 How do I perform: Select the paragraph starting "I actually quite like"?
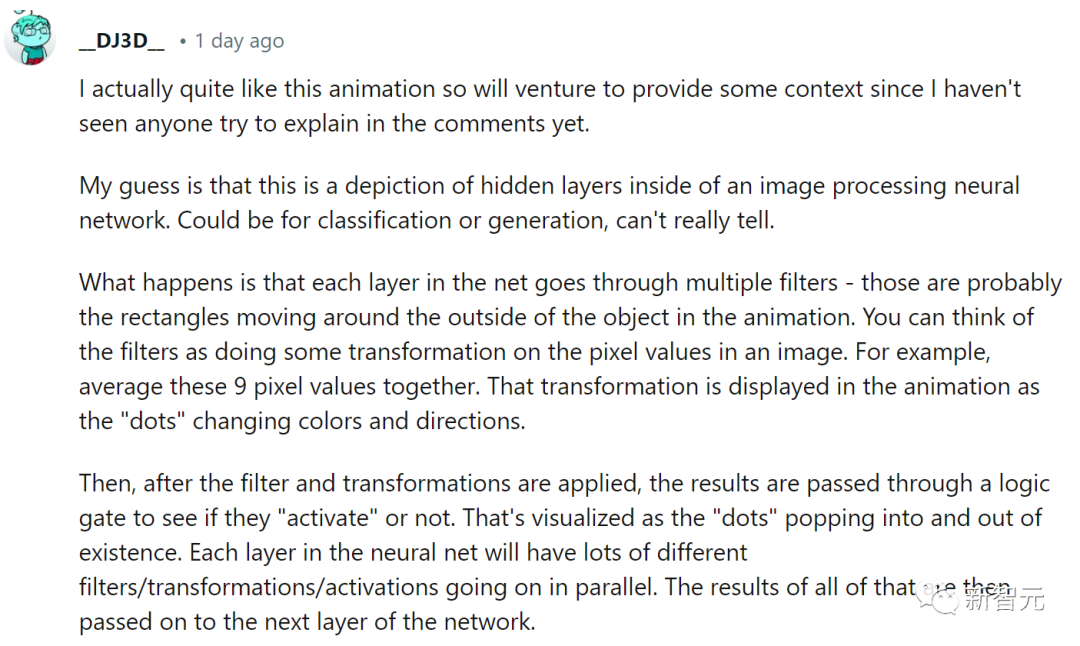tap(550, 106)
